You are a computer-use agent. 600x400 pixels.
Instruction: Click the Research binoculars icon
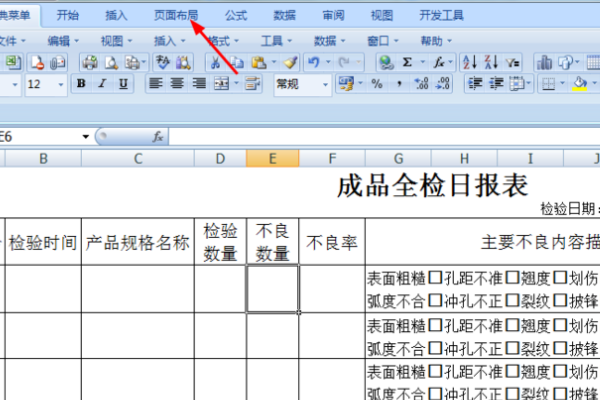183,62
